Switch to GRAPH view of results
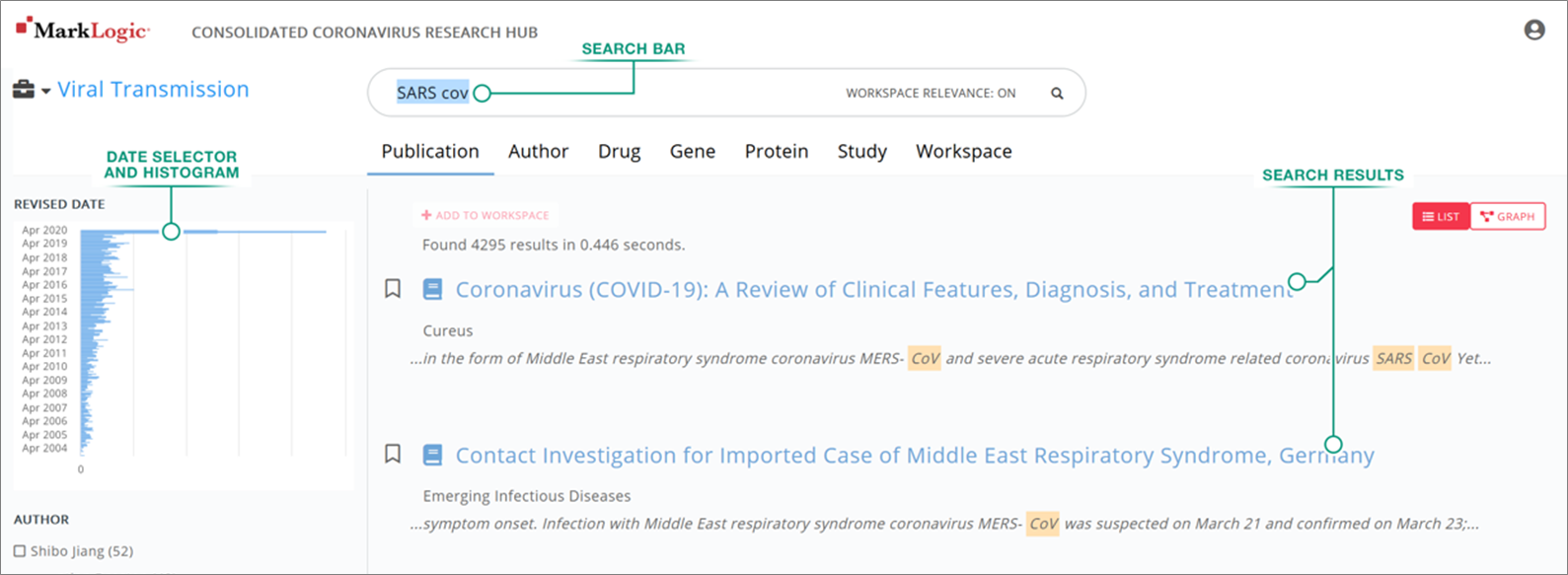Screen dimensions: 1568x575 pos(1508,216)
